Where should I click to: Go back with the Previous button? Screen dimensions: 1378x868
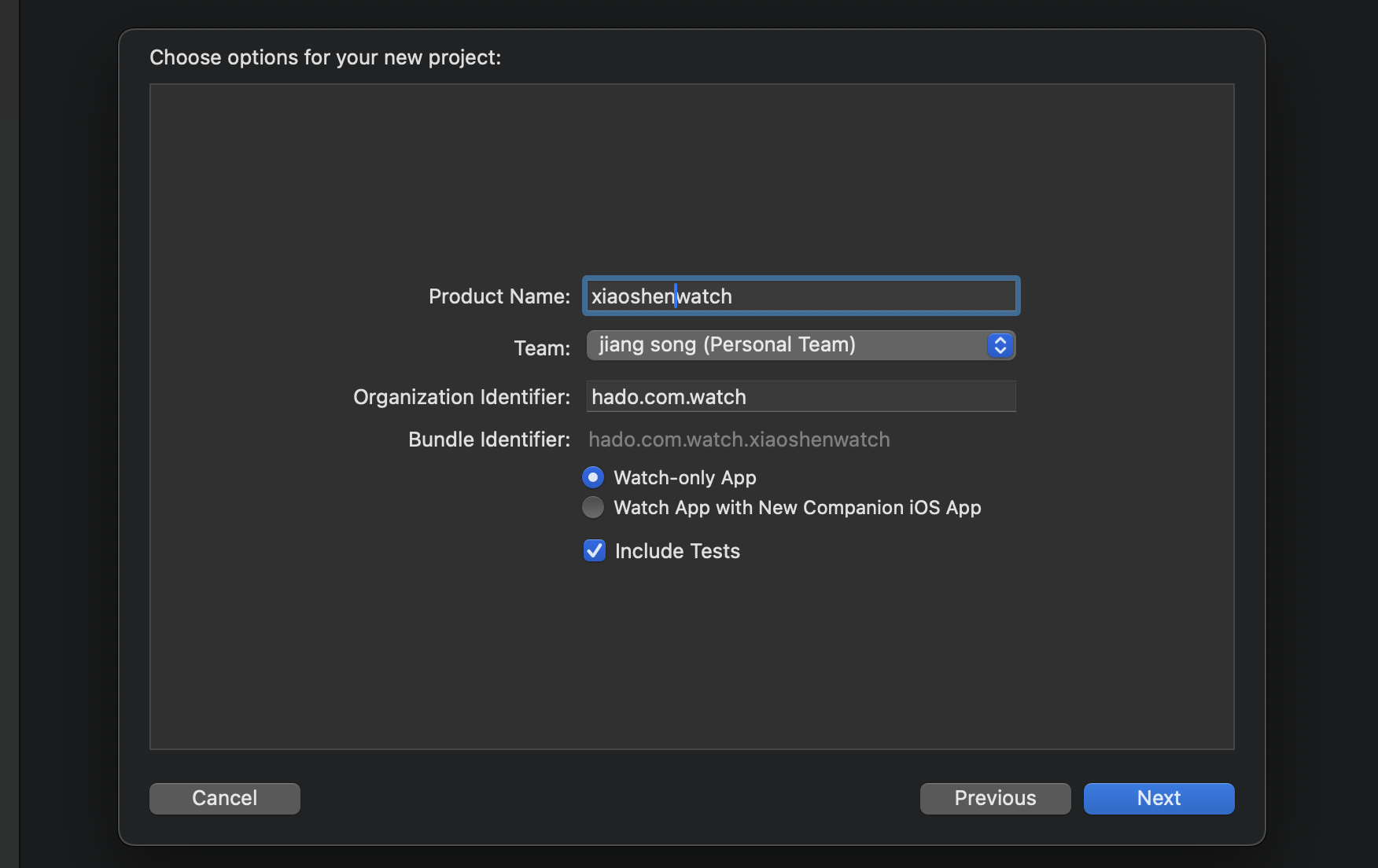click(x=995, y=798)
